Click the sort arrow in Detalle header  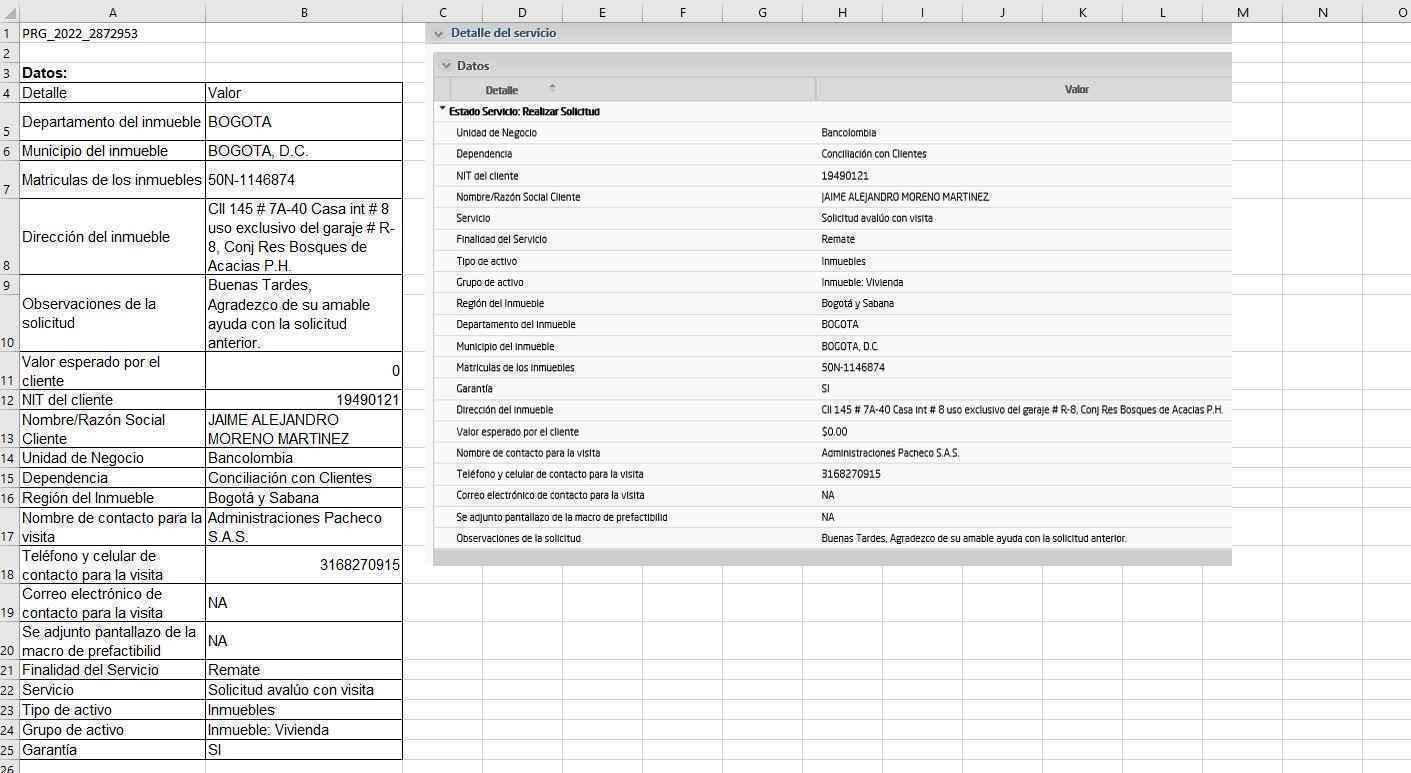pyautogui.click(x=551, y=88)
